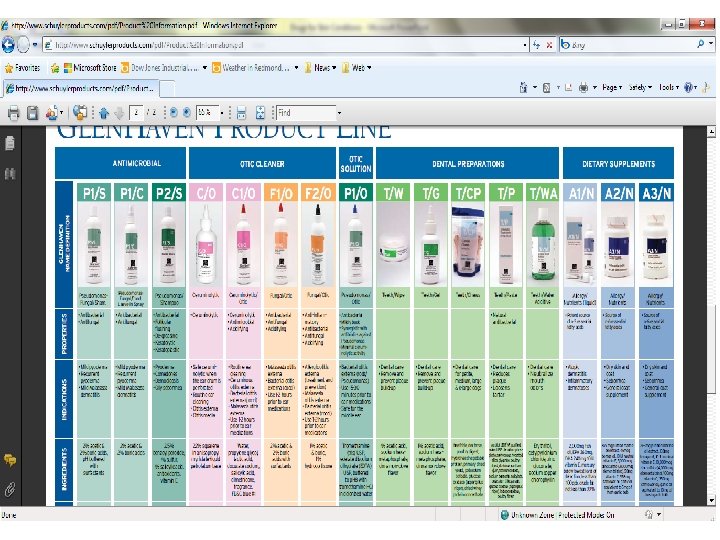Open the Print dropdown arrow in command bar
Viewport: 720px width, 540px height.
point(595,87)
